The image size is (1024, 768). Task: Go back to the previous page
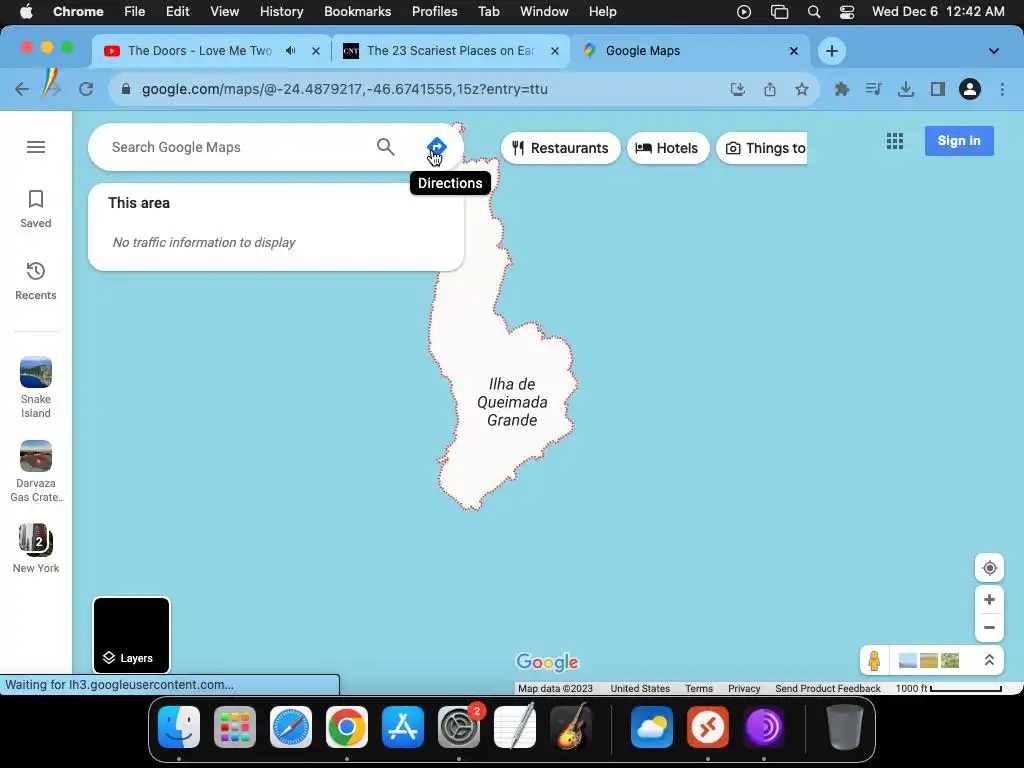[22, 89]
